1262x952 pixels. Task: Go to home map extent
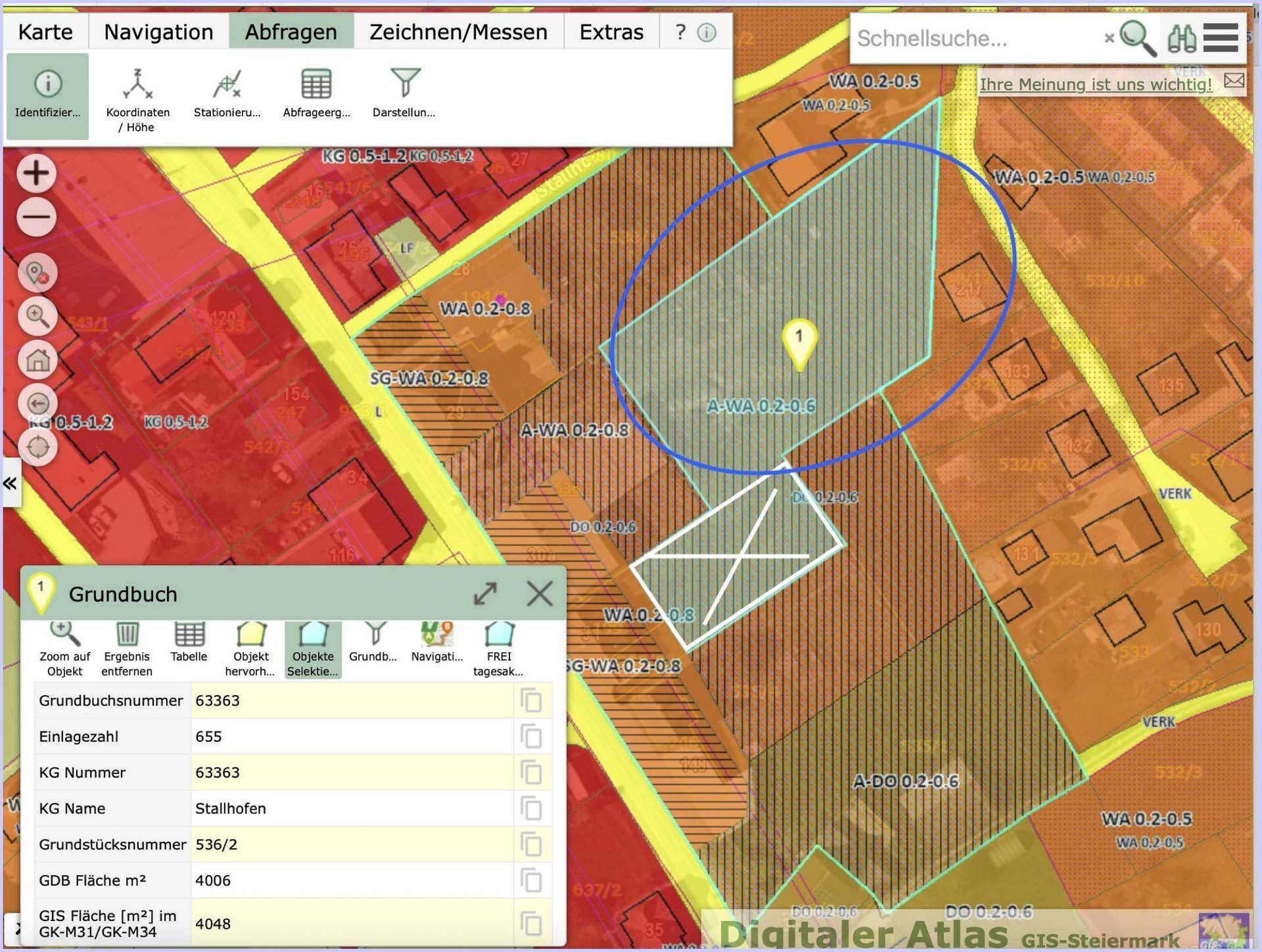click(x=37, y=360)
